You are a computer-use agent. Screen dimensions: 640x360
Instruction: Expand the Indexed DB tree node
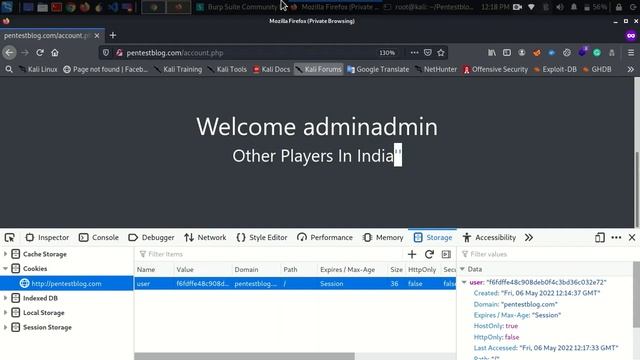coord(5,298)
